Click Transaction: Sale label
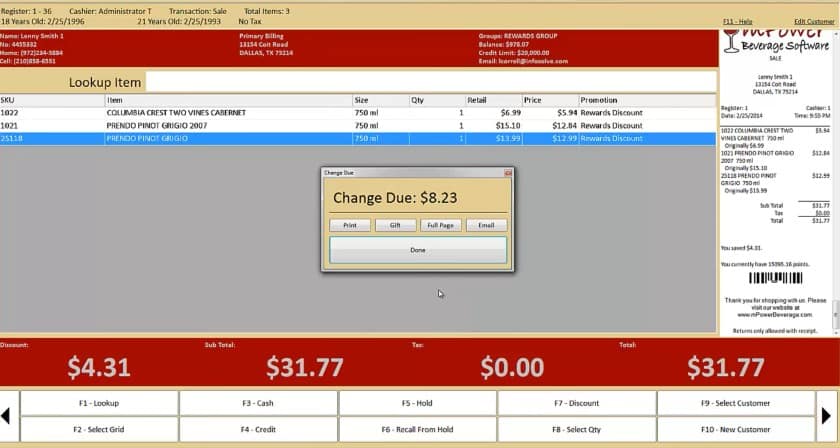 click(198, 11)
